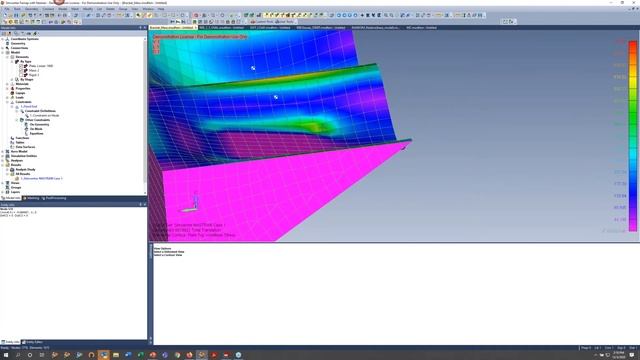Select Simcenter NASTRAN Case 1 result set
640x360 pixels.
[x=41, y=178]
